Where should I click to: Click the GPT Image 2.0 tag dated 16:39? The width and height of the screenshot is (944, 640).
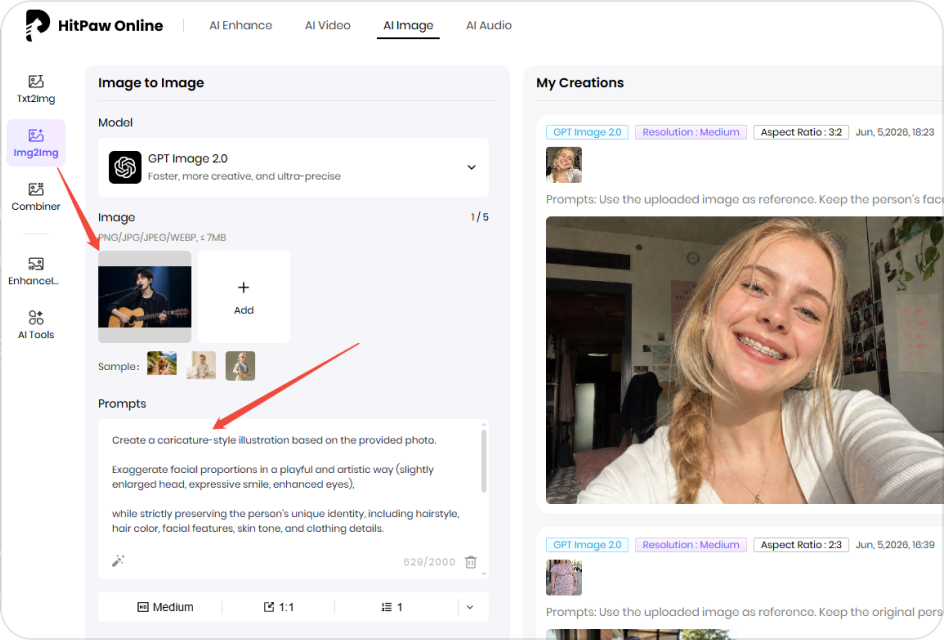(587, 545)
